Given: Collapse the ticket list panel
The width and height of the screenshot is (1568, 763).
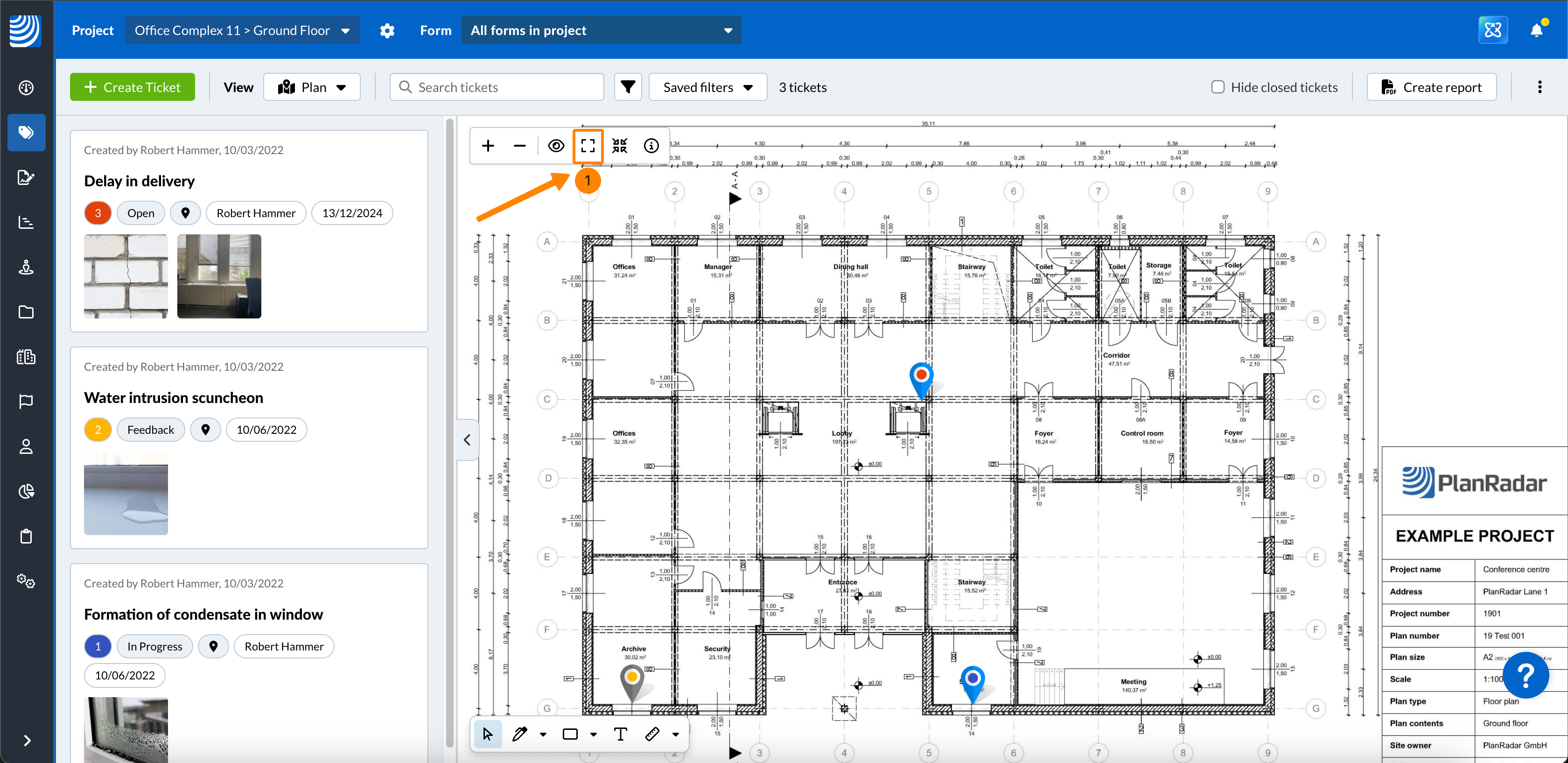Looking at the screenshot, I should click(x=467, y=440).
